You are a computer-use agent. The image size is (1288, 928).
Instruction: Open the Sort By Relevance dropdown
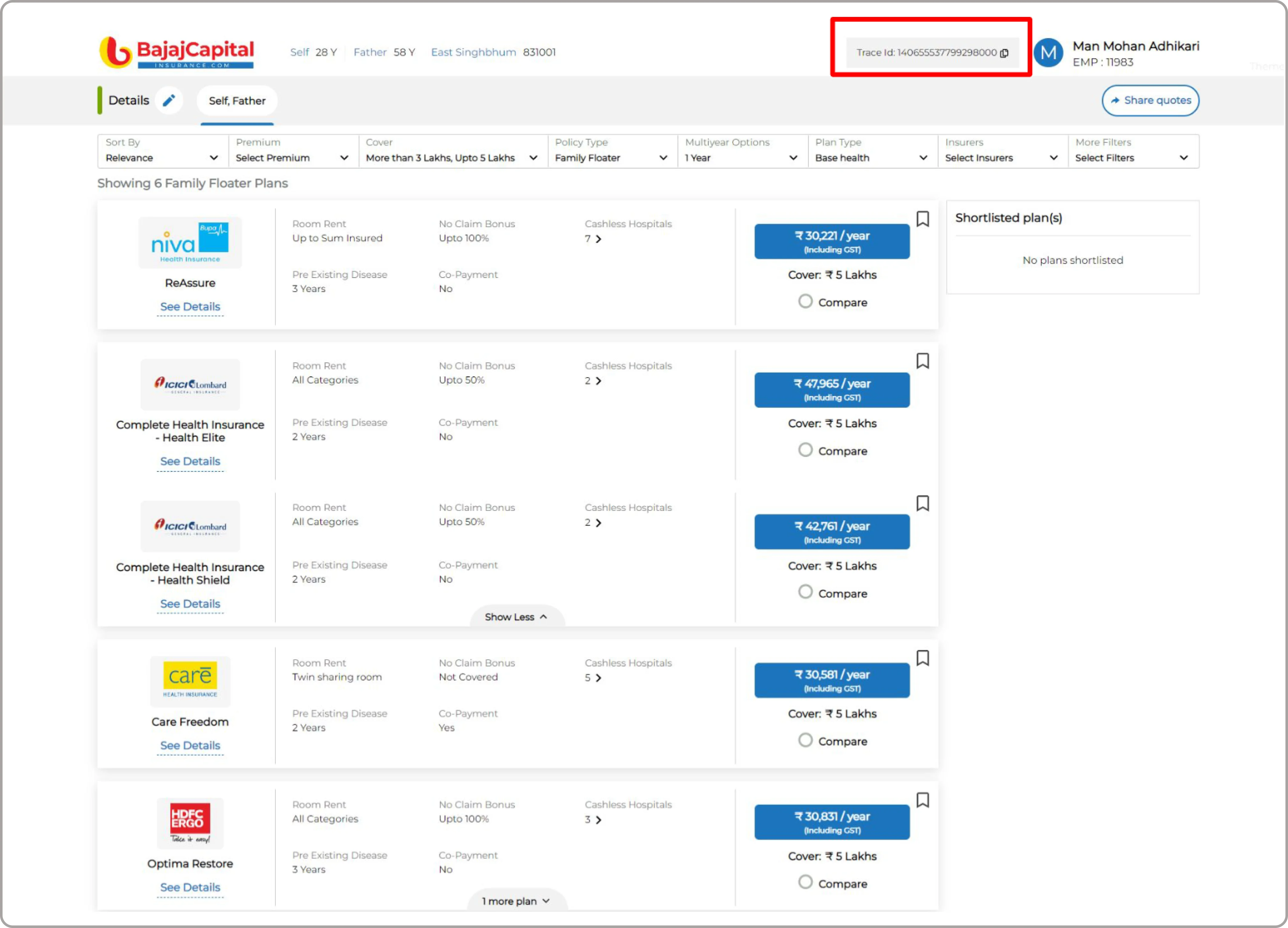pos(162,151)
